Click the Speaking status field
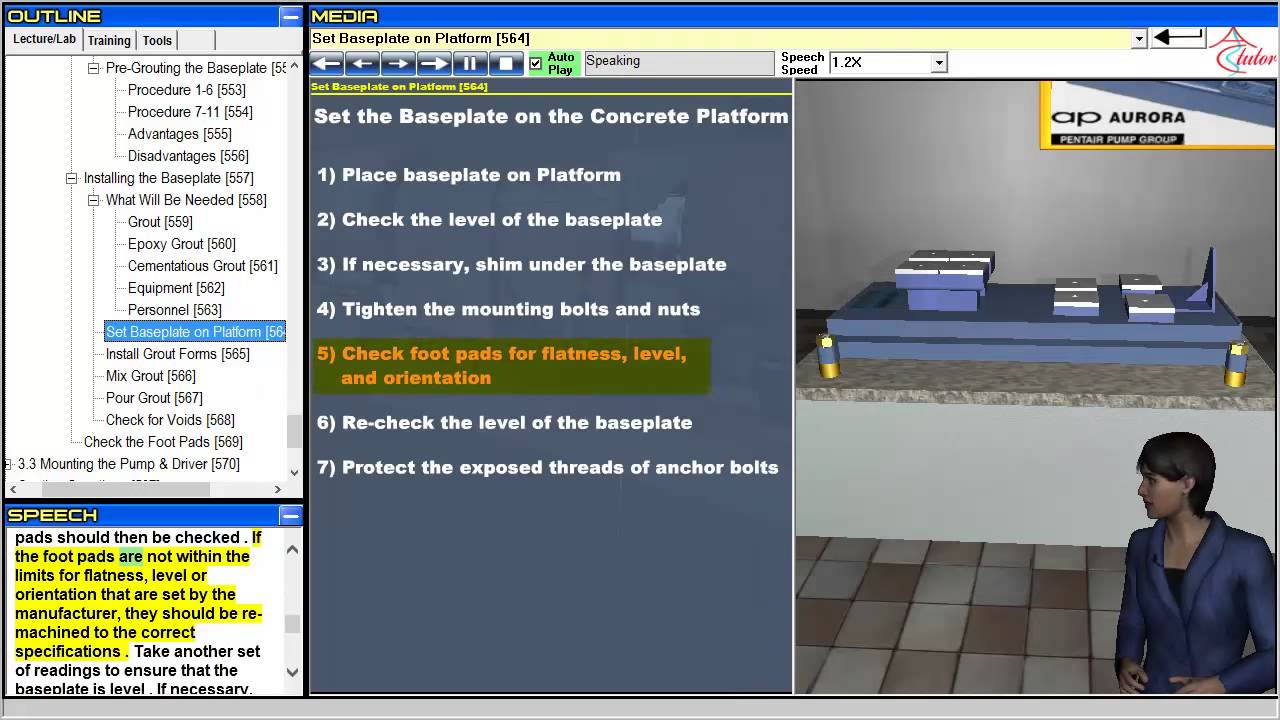 point(679,62)
